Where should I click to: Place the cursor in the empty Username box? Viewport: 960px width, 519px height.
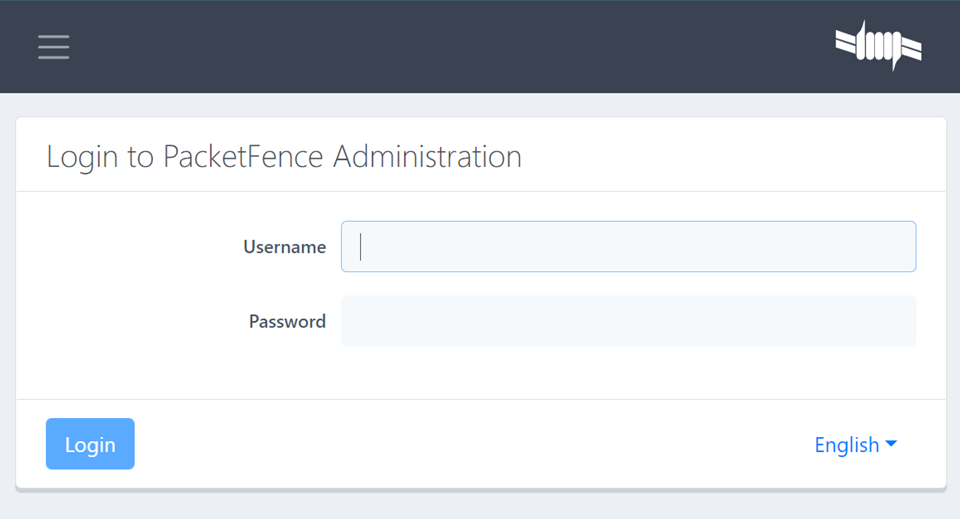pyautogui.click(x=628, y=247)
